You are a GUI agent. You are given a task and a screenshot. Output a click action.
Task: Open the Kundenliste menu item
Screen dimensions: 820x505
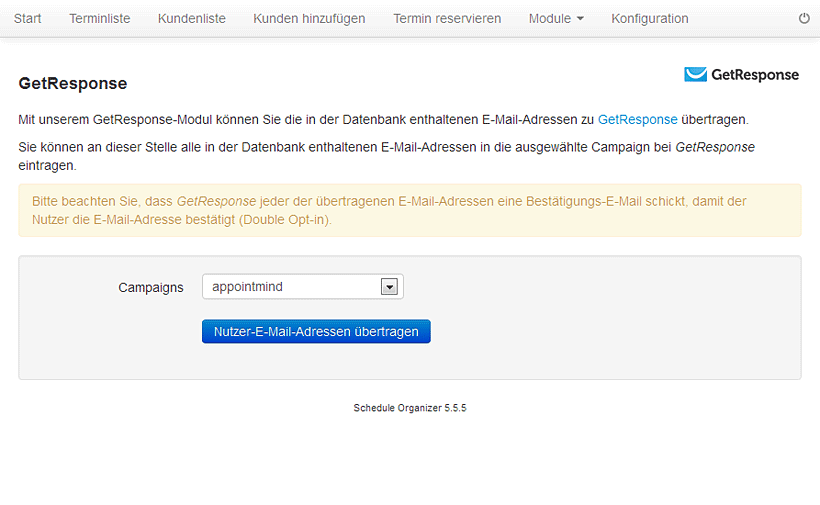pyautogui.click(x=191, y=19)
